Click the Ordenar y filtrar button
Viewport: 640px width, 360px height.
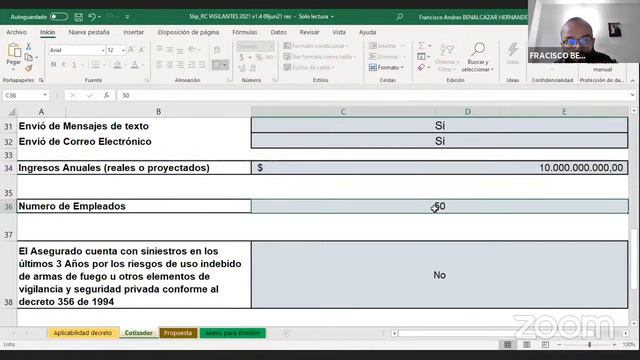(x=447, y=58)
